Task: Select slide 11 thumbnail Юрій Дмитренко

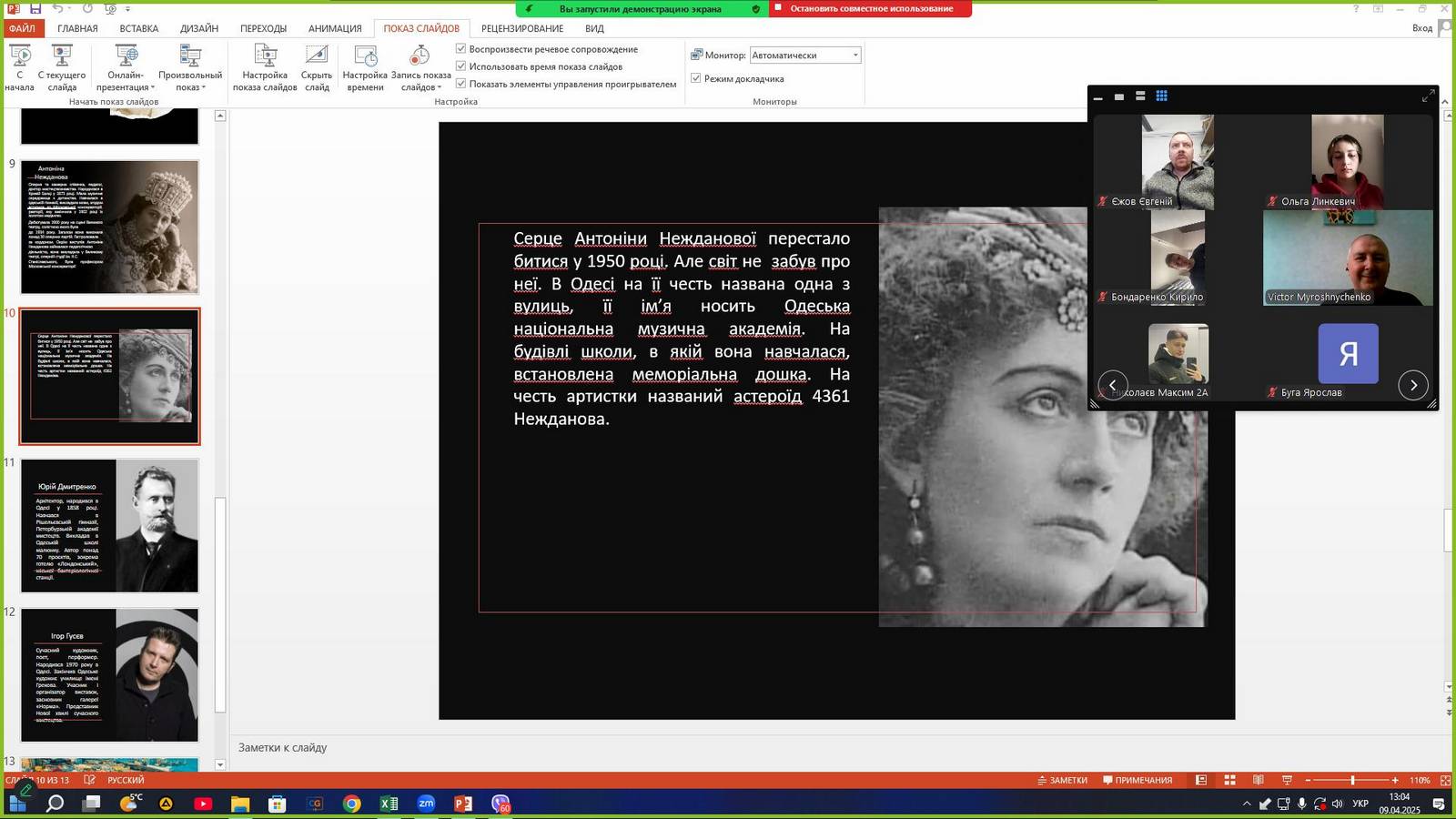Action: point(109,526)
